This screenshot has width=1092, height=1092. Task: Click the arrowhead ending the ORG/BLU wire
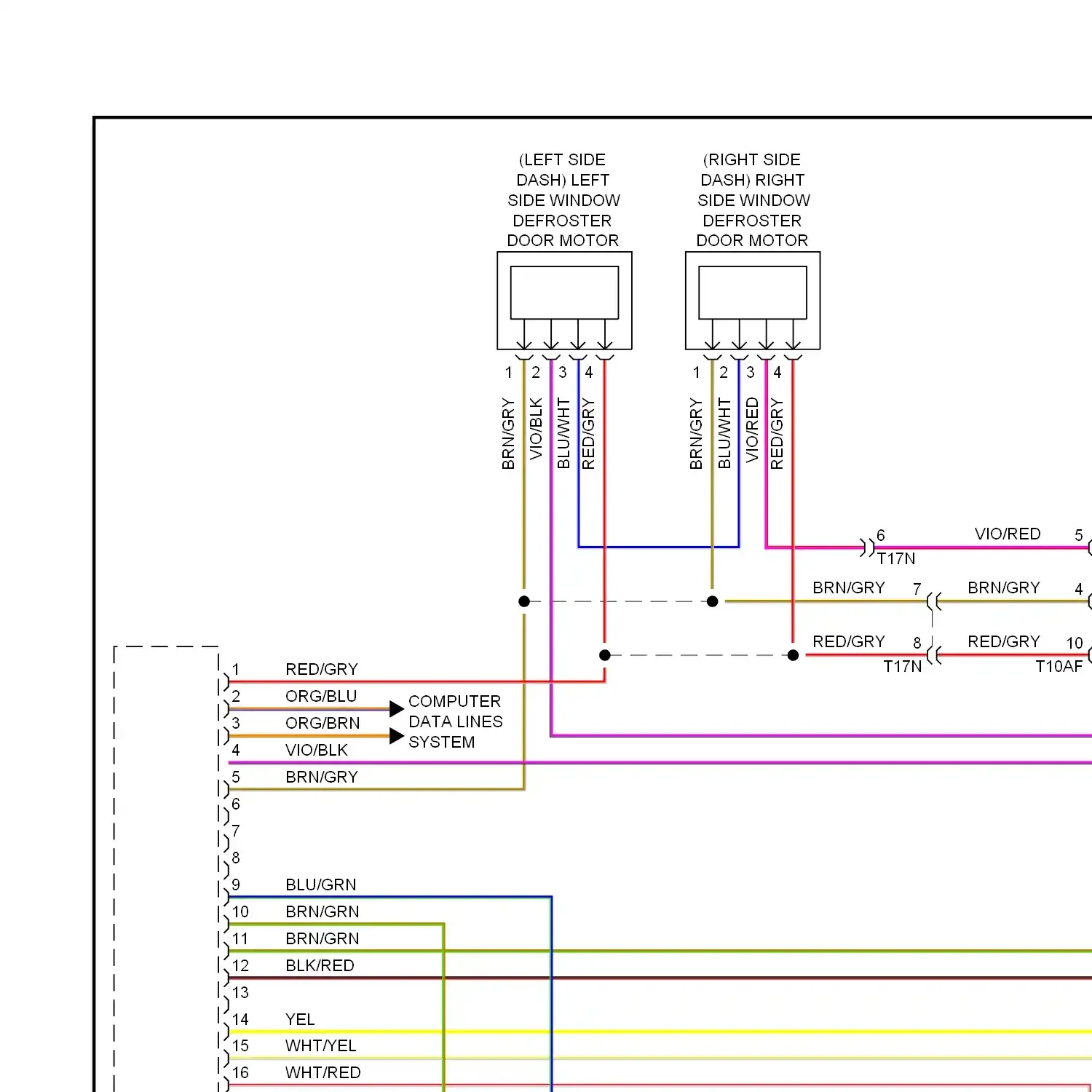tap(397, 708)
